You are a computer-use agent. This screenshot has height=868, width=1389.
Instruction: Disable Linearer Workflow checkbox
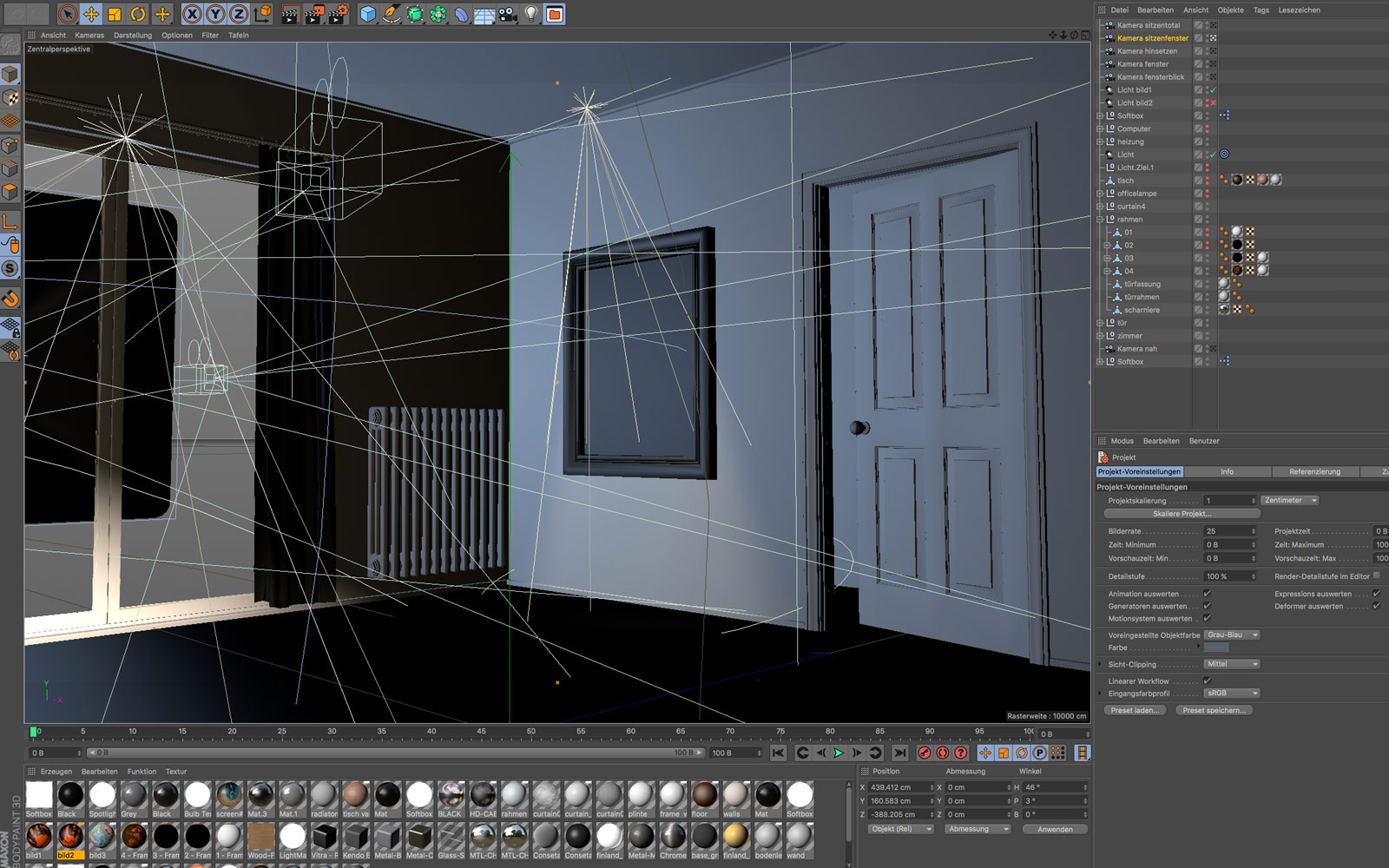(1207, 681)
